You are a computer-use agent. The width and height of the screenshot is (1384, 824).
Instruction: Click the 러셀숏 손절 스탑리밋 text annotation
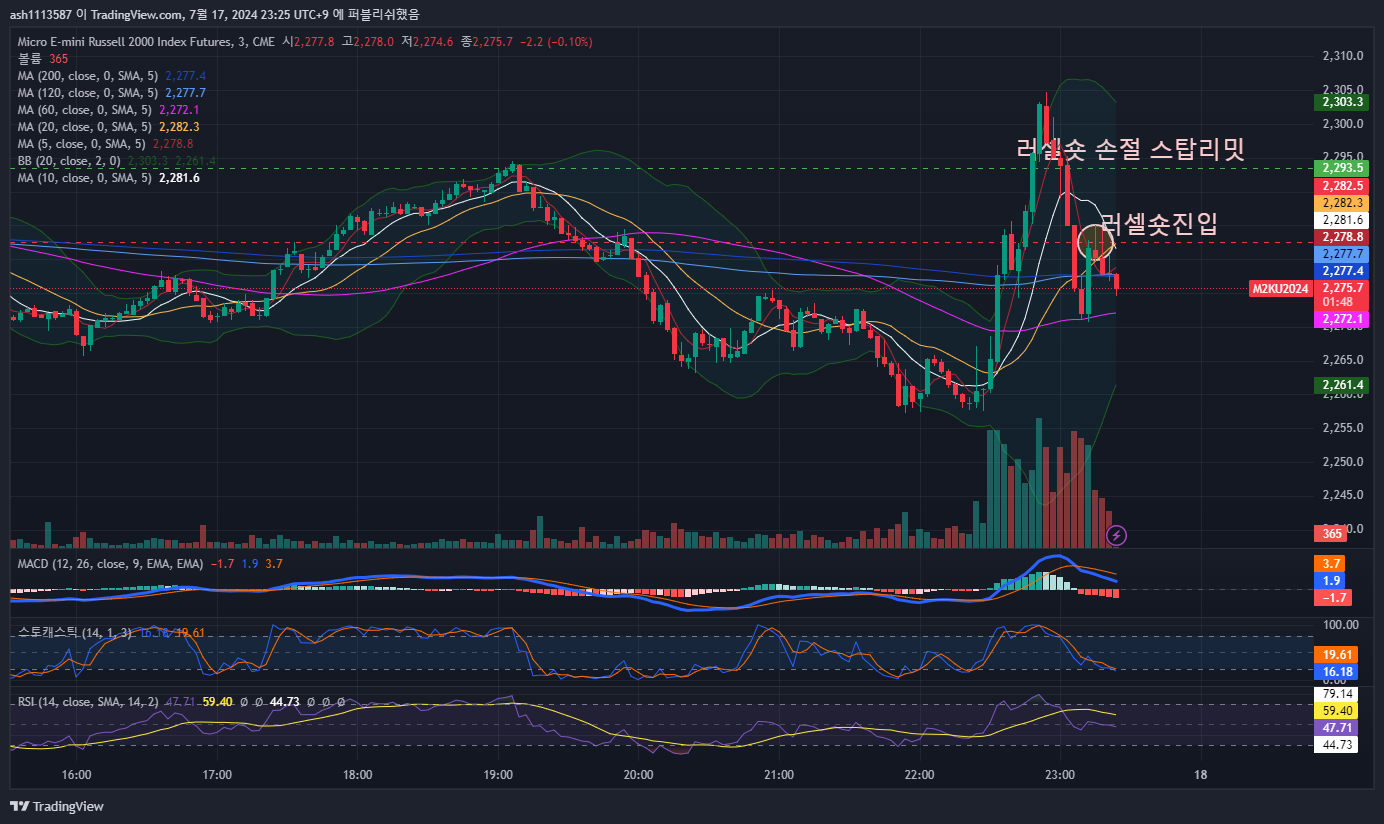[x=1130, y=149]
